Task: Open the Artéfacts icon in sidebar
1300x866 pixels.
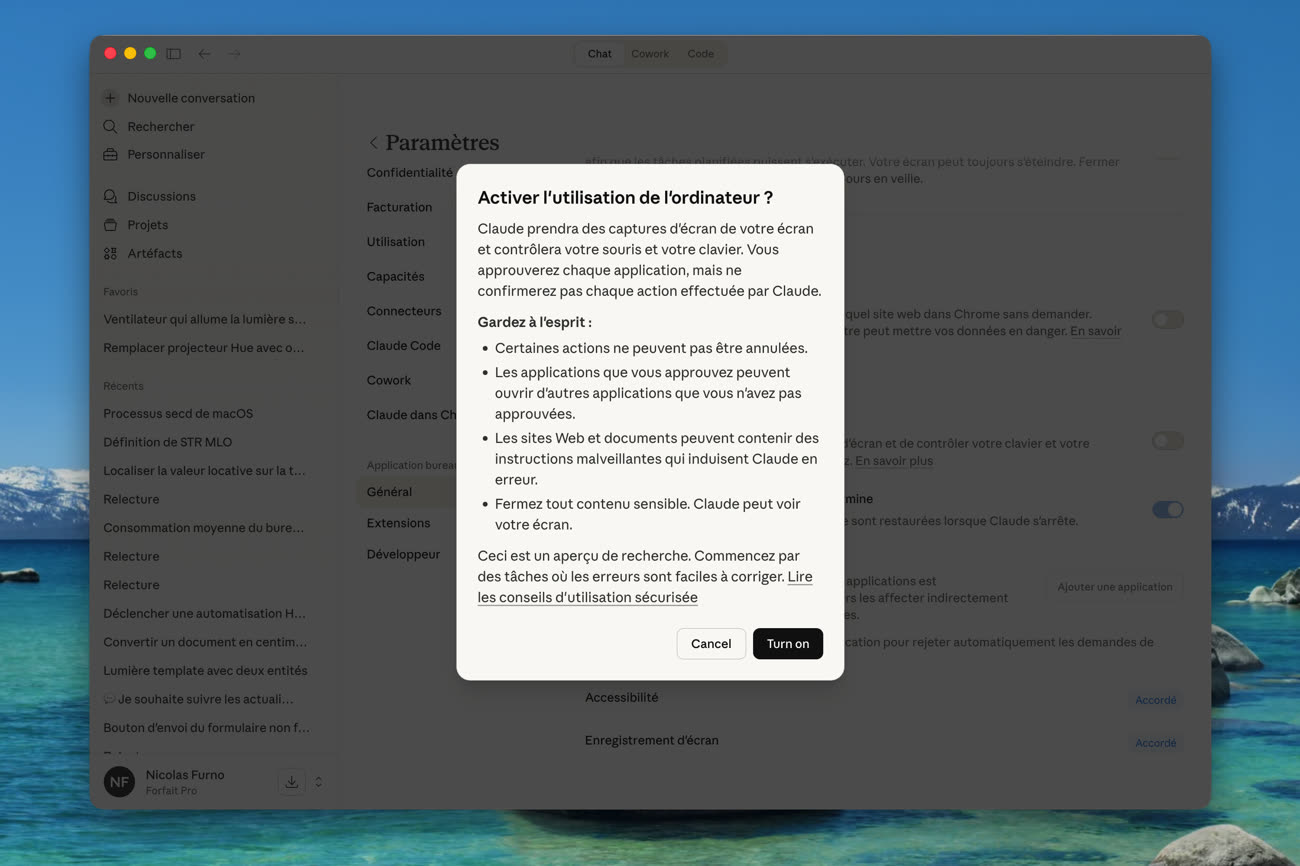Action: 111,254
